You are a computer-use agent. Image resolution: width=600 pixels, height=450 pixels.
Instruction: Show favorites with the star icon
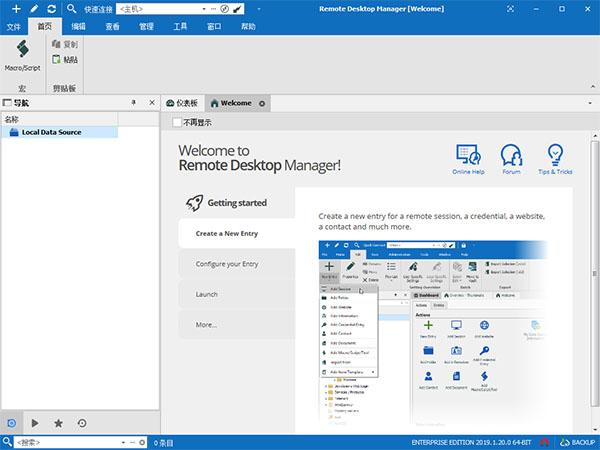59,423
